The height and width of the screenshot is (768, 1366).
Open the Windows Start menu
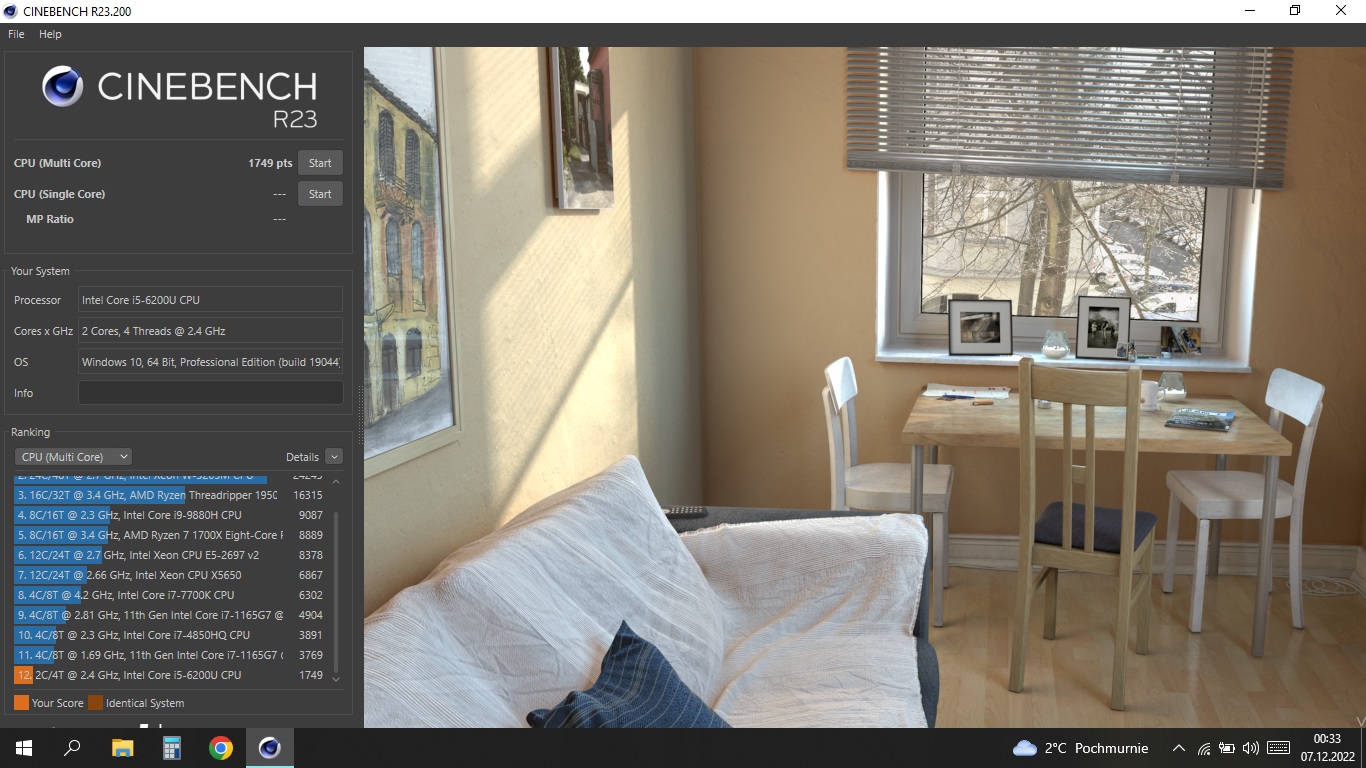pyautogui.click(x=24, y=748)
